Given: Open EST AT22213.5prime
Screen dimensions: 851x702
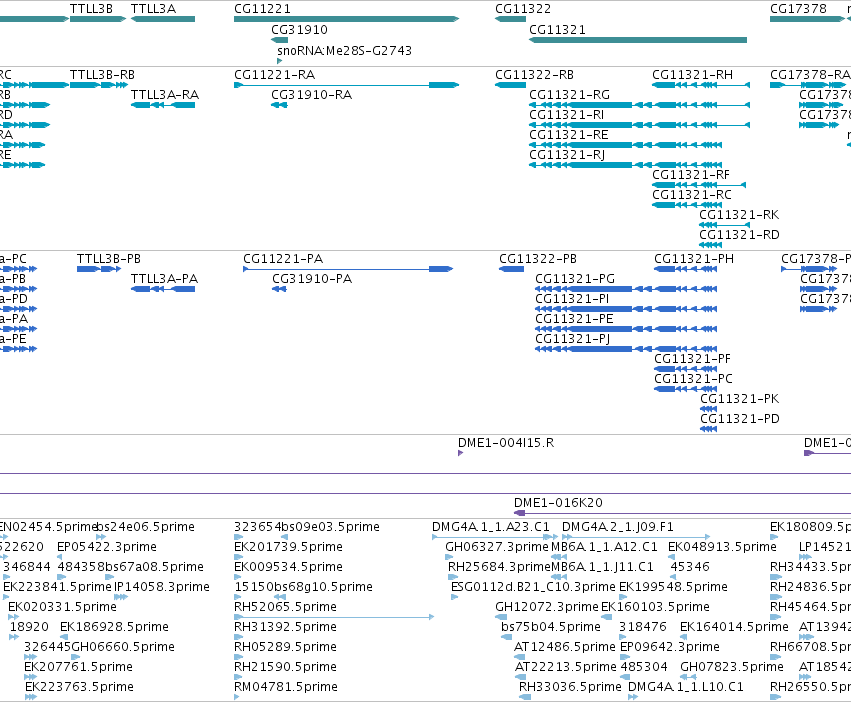Looking at the screenshot, I should 566,667.
